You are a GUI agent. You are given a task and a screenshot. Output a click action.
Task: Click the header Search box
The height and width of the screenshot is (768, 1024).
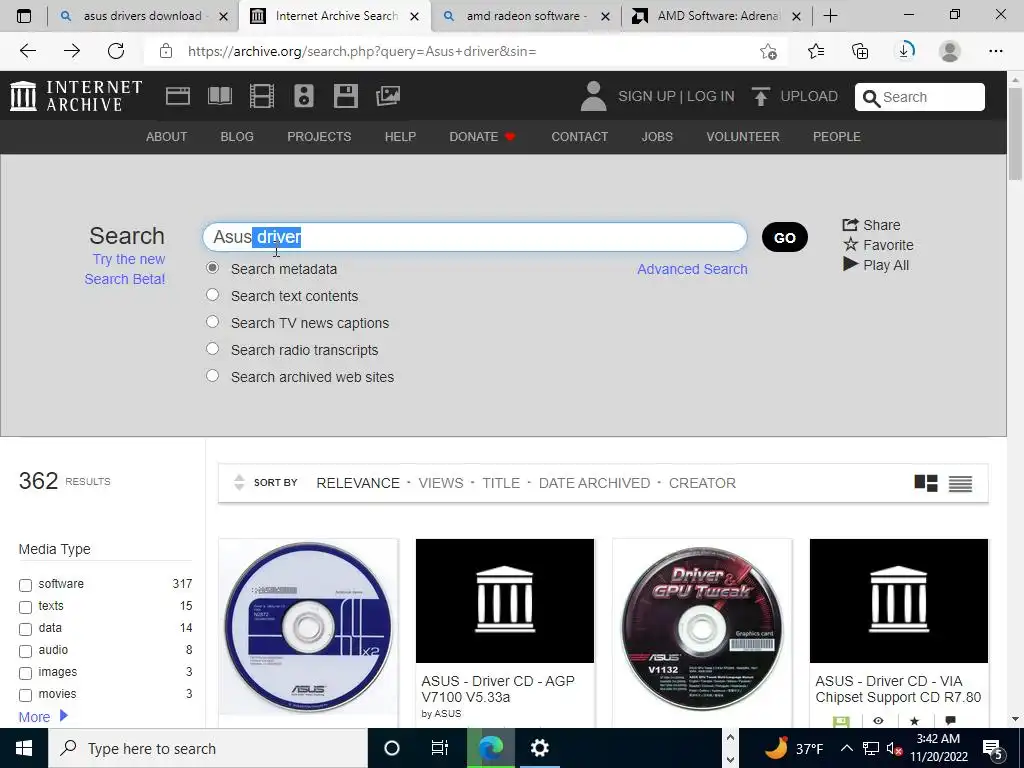(920, 97)
